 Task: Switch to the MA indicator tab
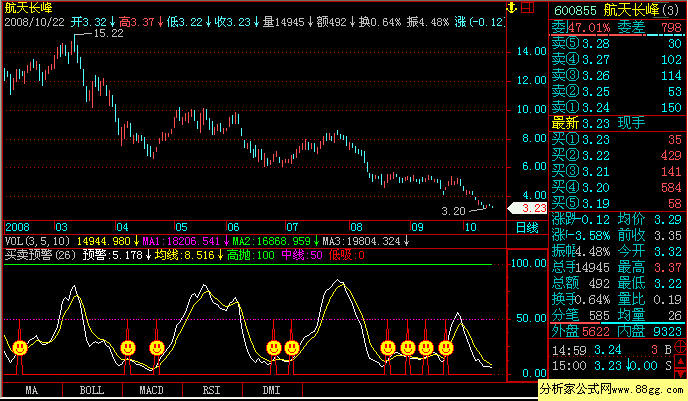point(32,390)
